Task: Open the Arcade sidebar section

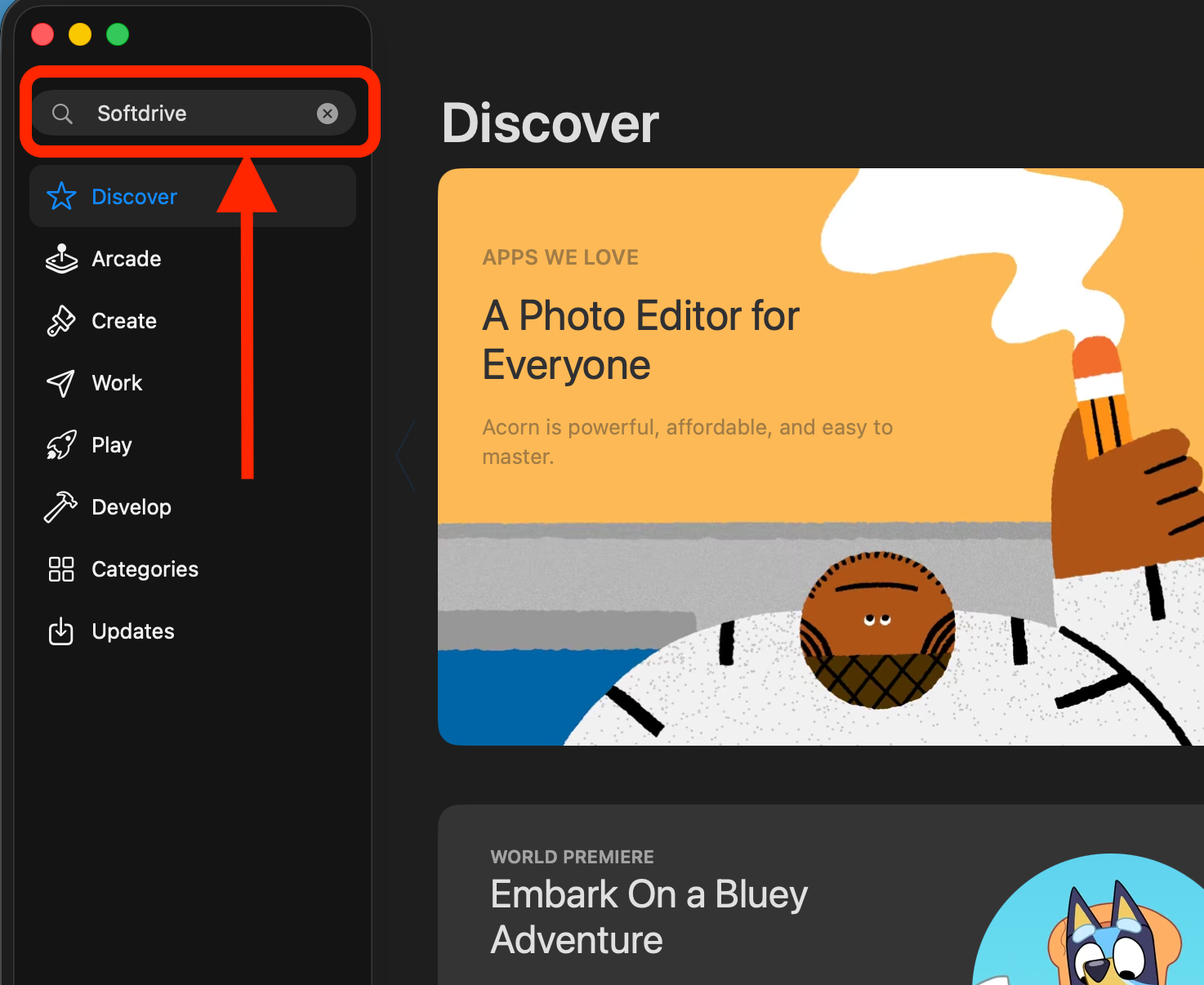Action: tap(193, 258)
